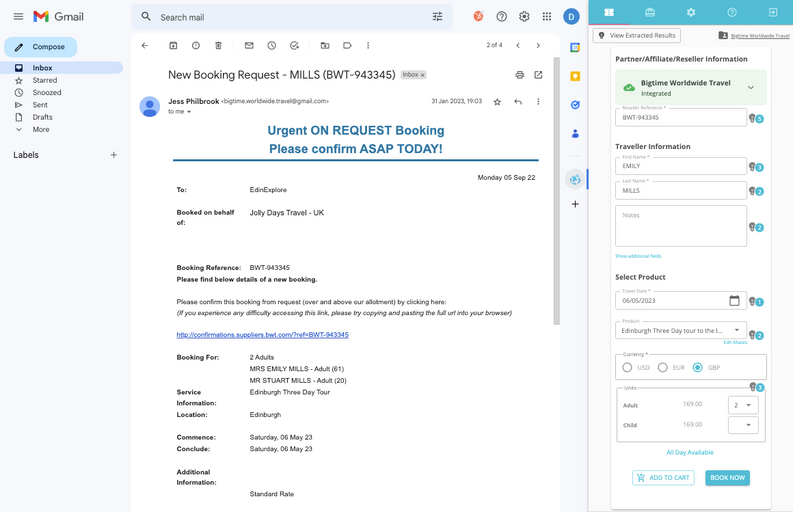Snooze this email
The height and width of the screenshot is (512, 793).
click(x=272, y=46)
